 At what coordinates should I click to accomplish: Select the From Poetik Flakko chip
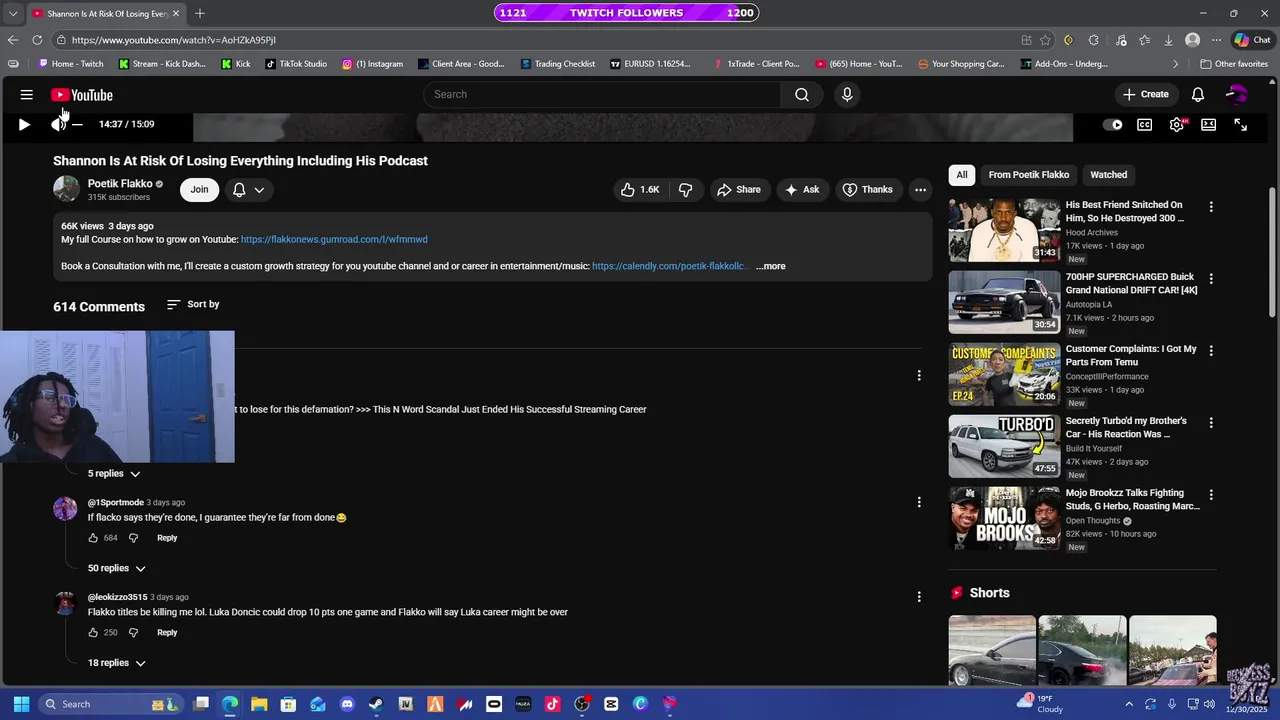pyautogui.click(x=1029, y=175)
